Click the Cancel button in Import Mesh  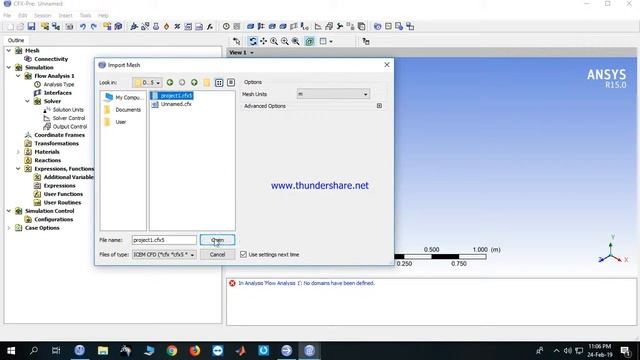click(x=218, y=254)
